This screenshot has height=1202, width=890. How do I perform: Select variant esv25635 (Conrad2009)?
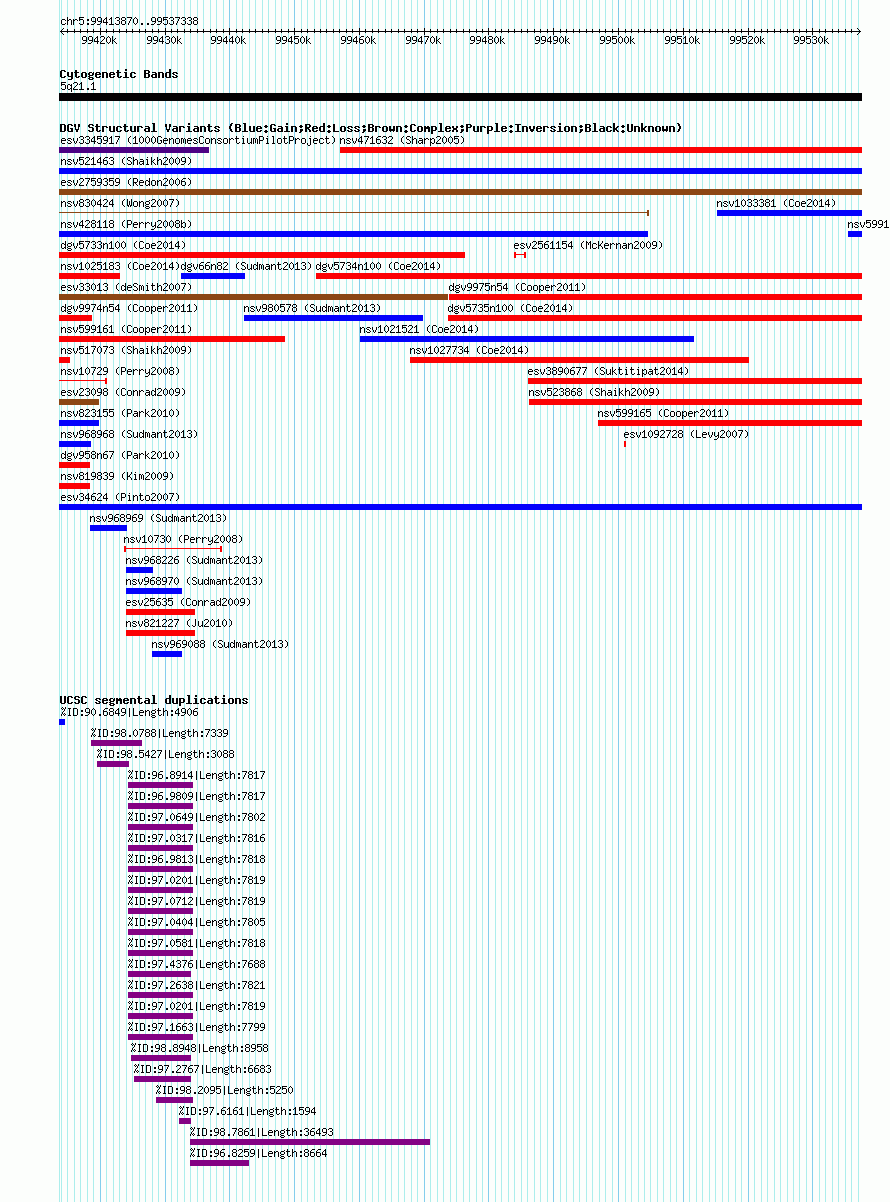pos(160,612)
